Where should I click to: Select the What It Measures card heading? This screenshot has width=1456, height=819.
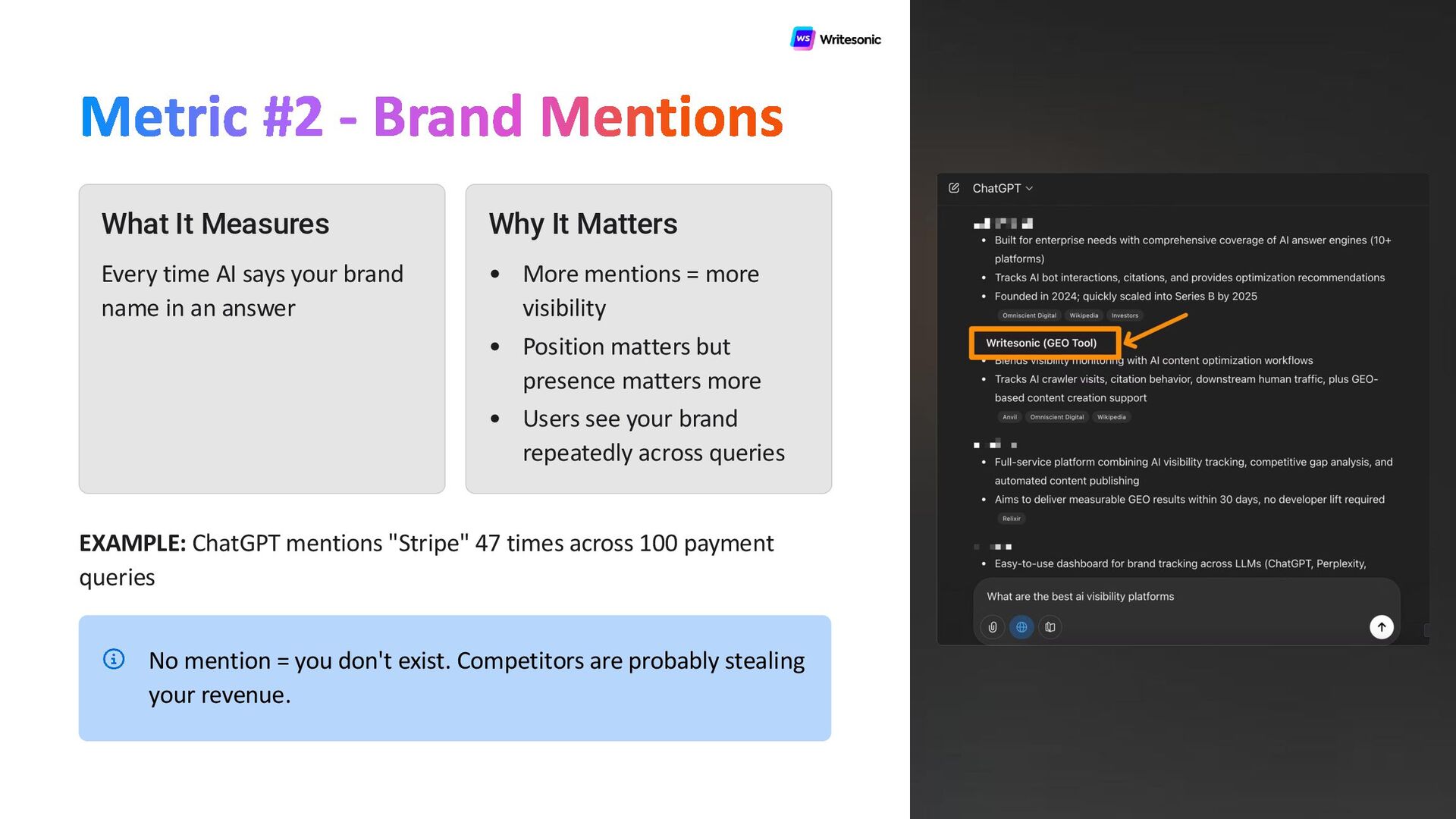coord(215,224)
